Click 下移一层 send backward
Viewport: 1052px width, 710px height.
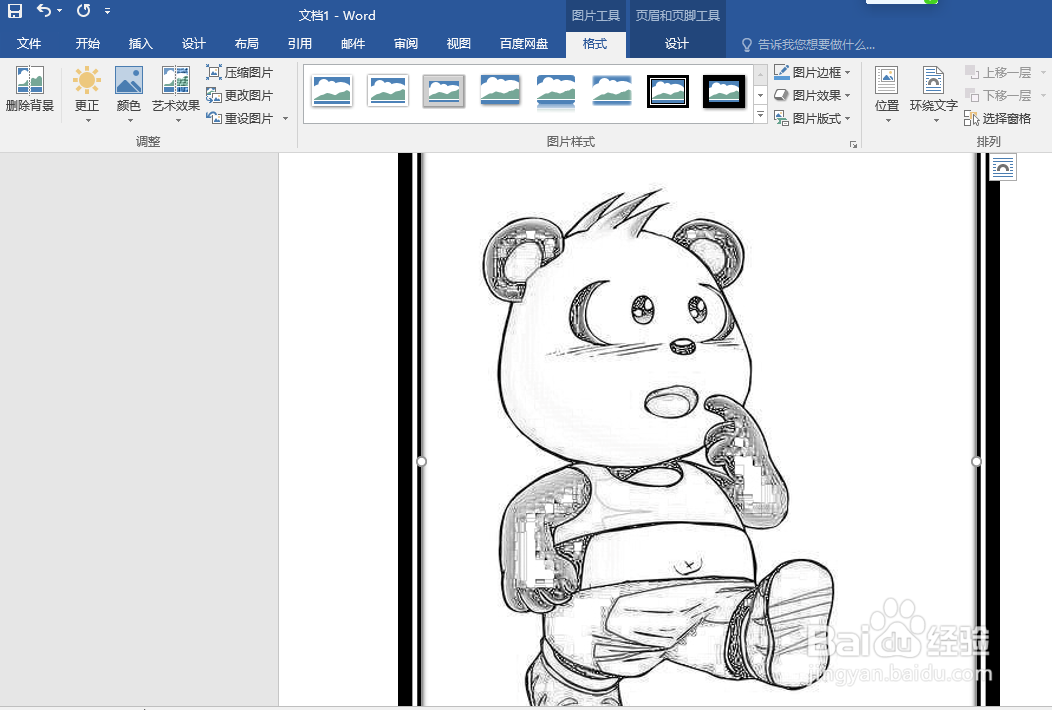[998, 95]
